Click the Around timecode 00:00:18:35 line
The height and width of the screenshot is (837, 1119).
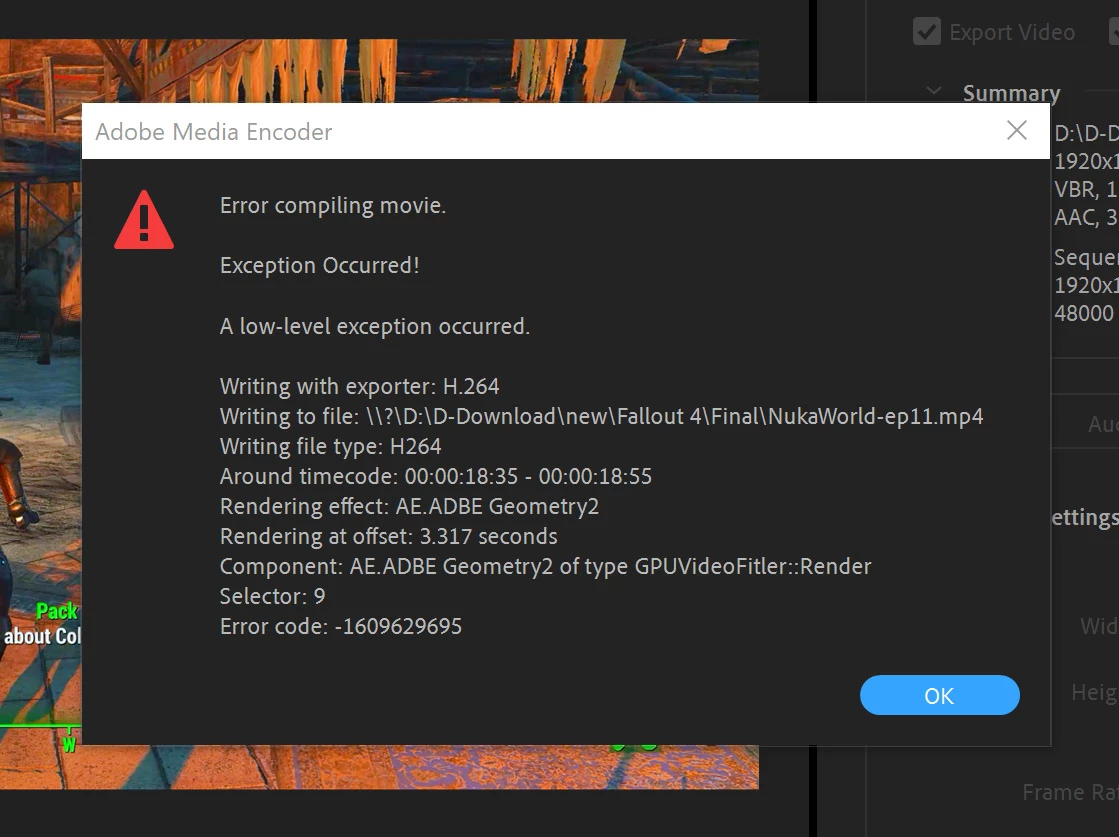coord(435,476)
